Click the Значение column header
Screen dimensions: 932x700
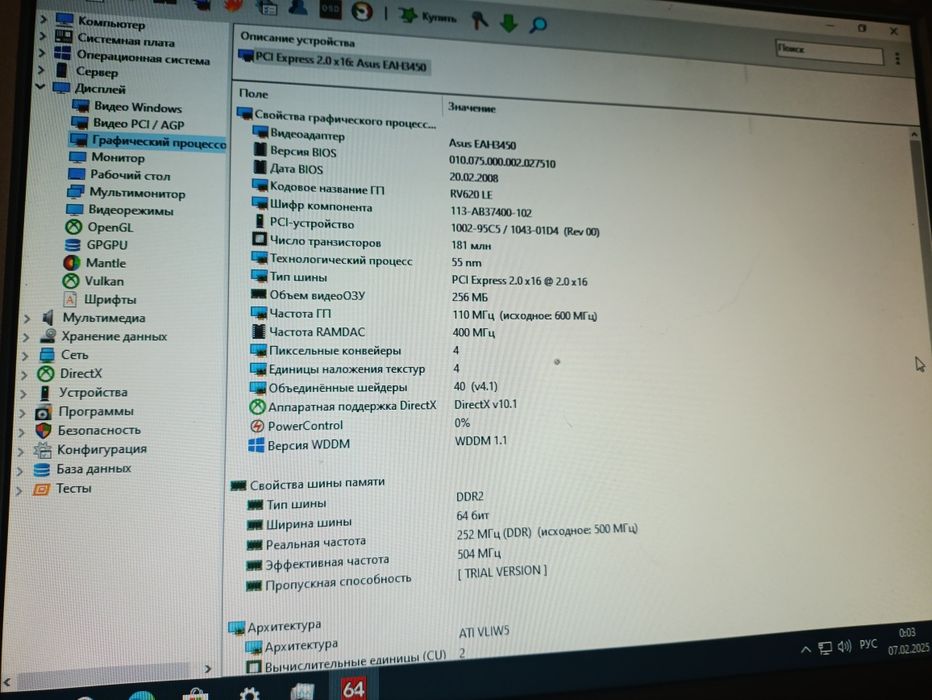point(471,108)
